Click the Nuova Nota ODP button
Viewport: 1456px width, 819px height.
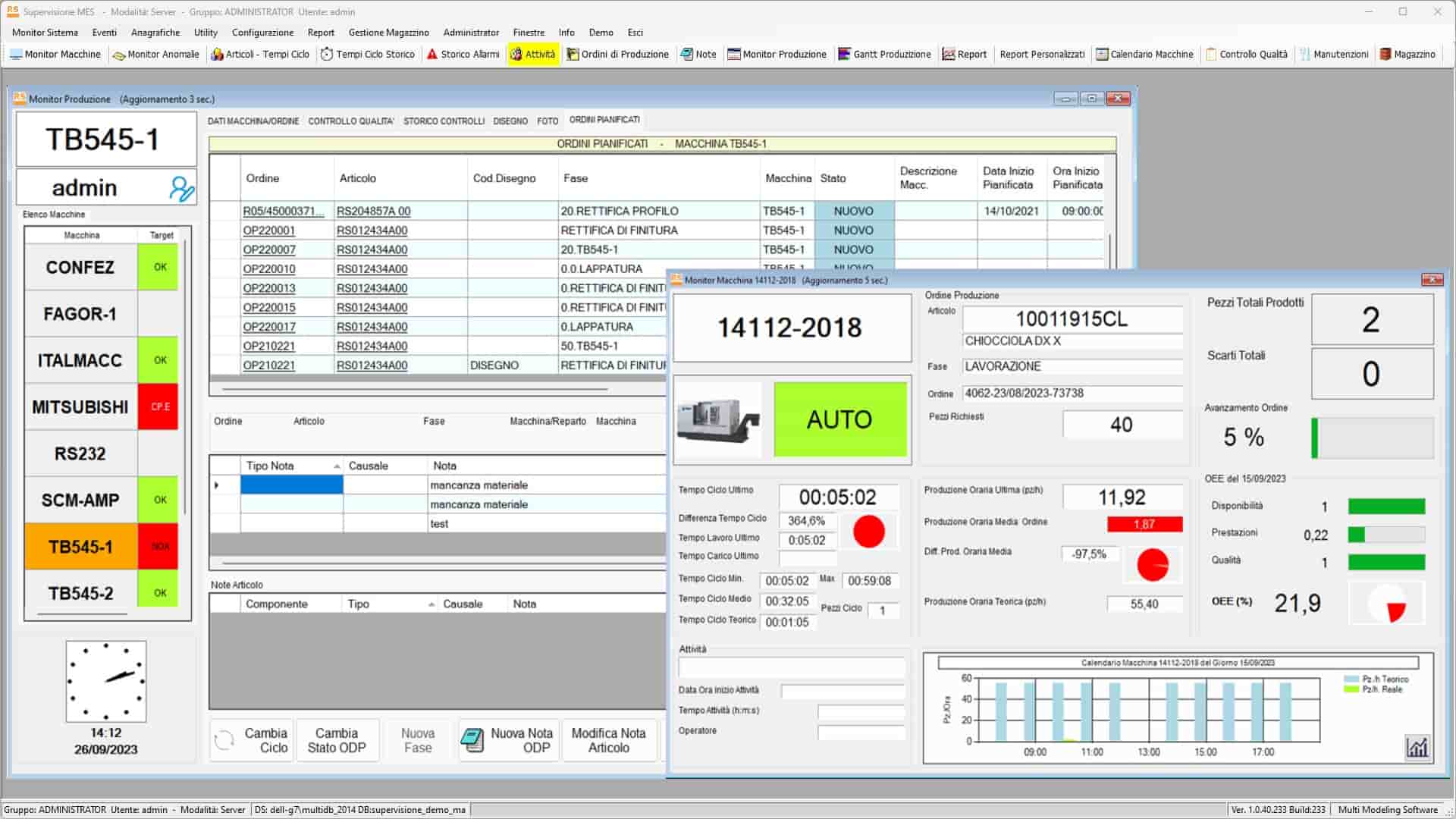point(509,740)
